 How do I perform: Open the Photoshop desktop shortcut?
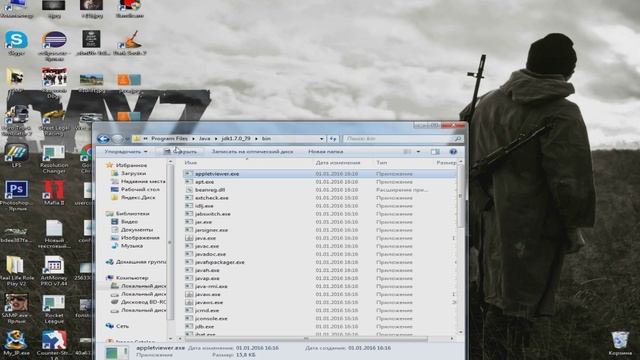(16, 195)
